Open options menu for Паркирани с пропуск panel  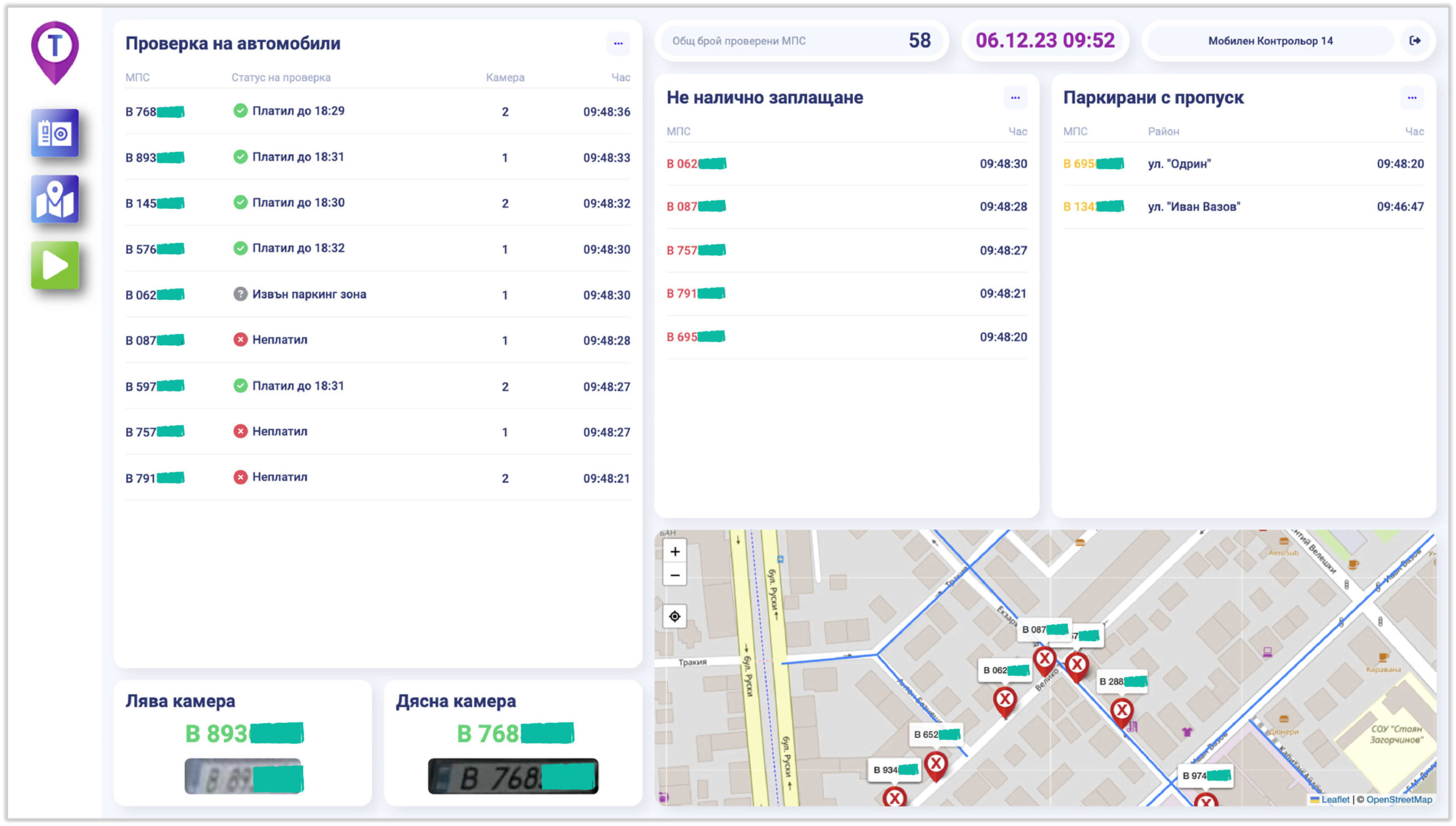(1412, 98)
